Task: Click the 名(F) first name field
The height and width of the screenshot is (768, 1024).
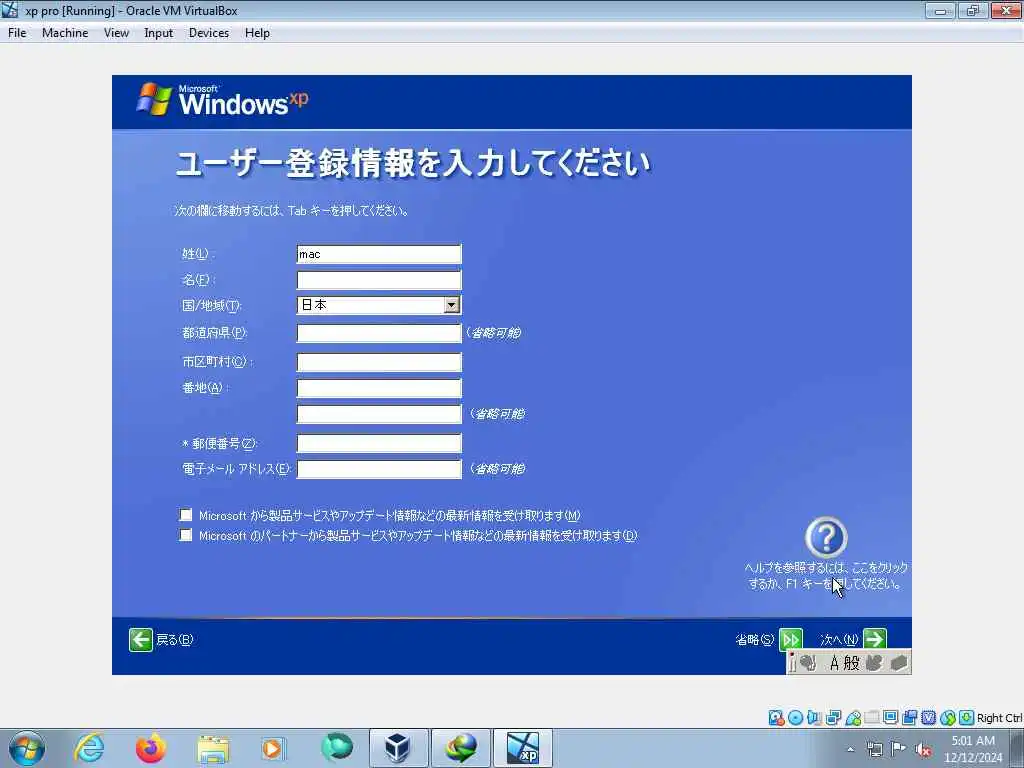Action: 379,280
